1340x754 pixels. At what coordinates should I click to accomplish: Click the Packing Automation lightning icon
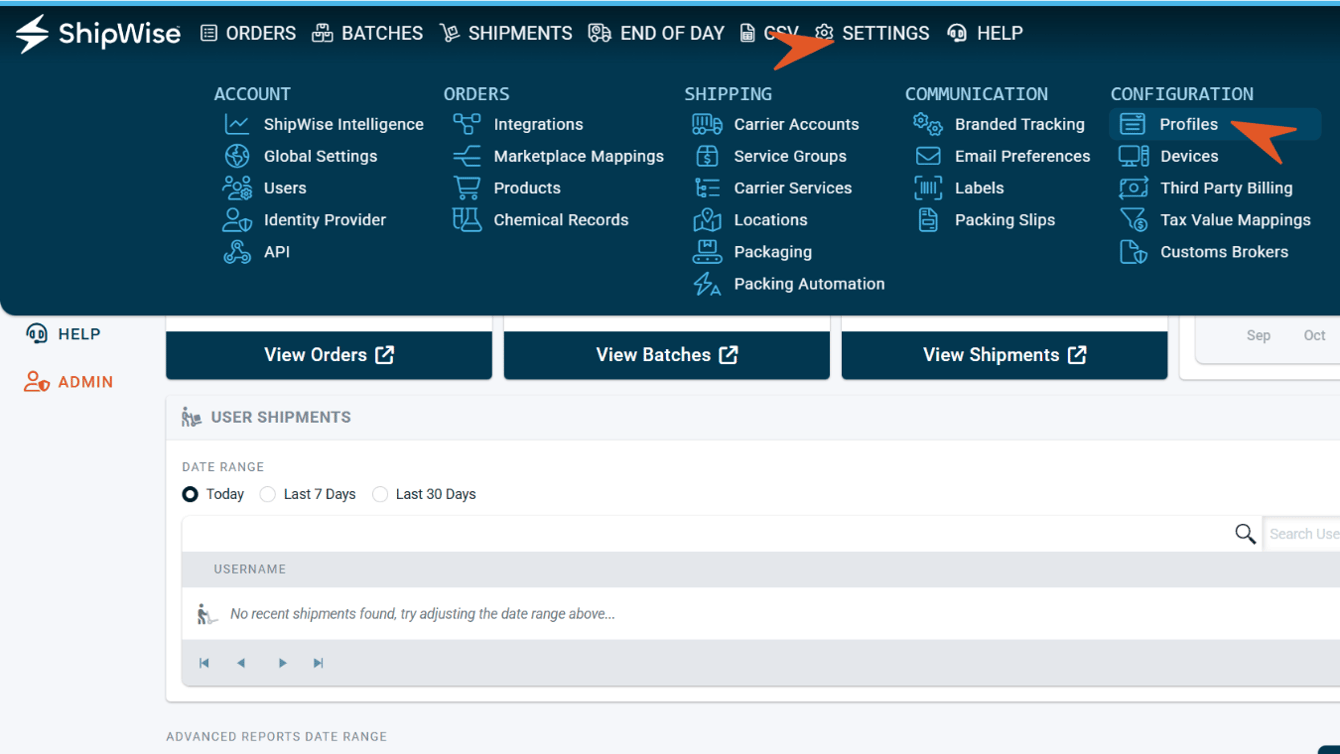[x=707, y=284]
